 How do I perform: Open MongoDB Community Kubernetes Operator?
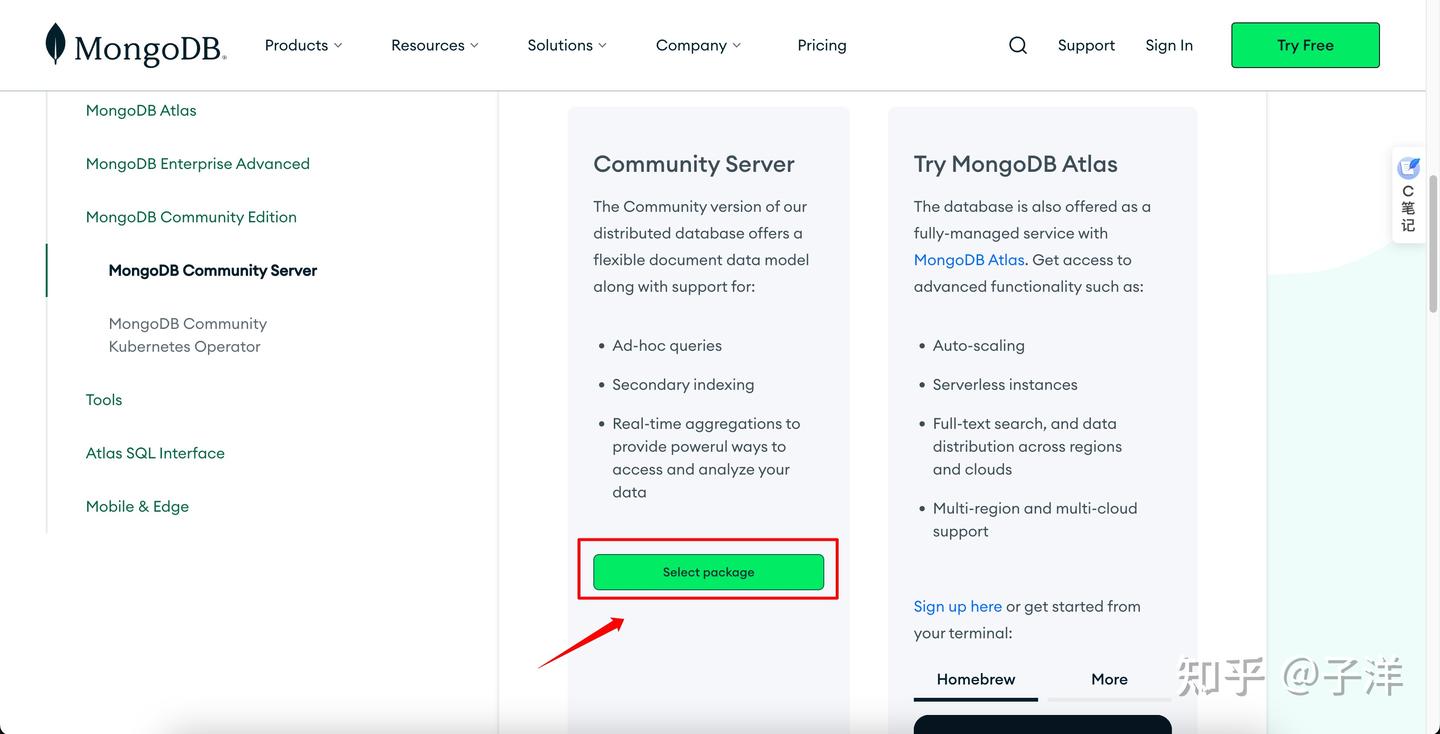[187, 334]
